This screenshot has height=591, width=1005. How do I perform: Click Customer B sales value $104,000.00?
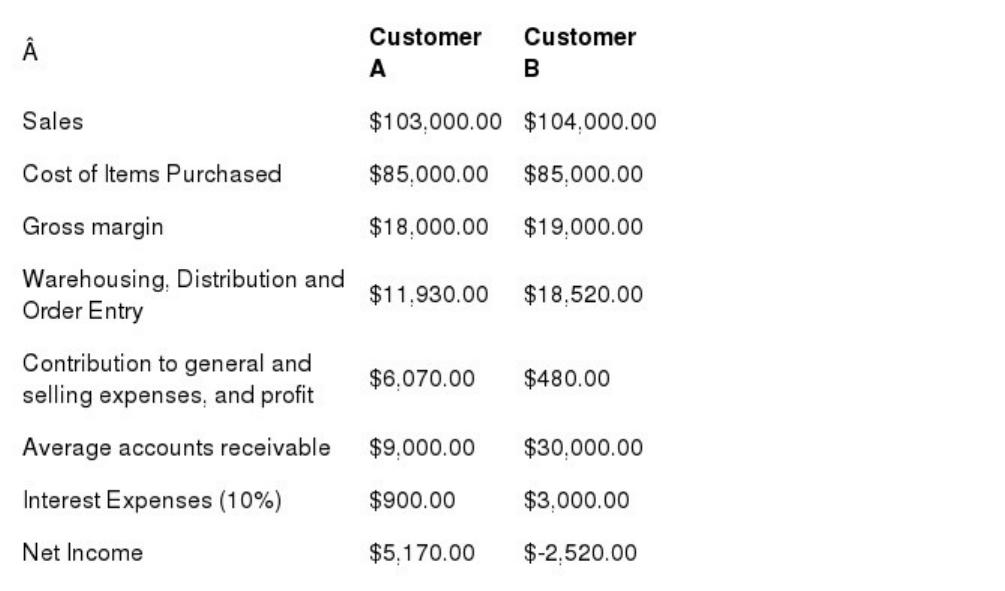(x=590, y=121)
